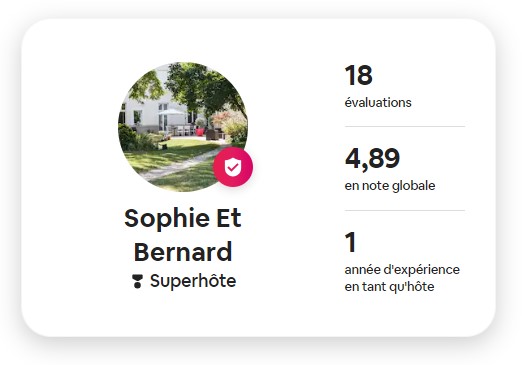Click the "année d'expérience" text line
522x365 pixels.
[402, 270]
